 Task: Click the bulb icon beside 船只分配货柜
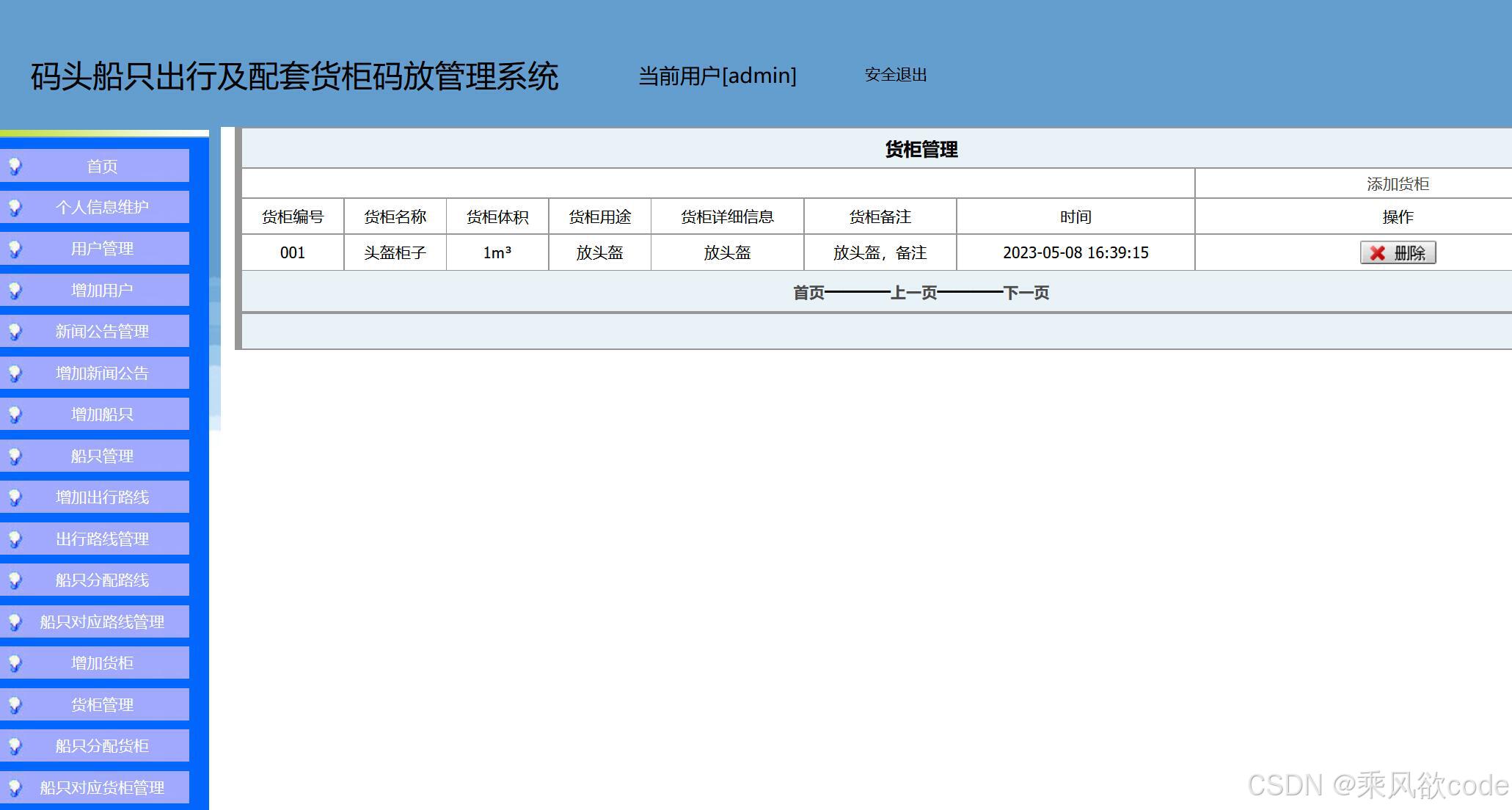pyautogui.click(x=16, y=745)
